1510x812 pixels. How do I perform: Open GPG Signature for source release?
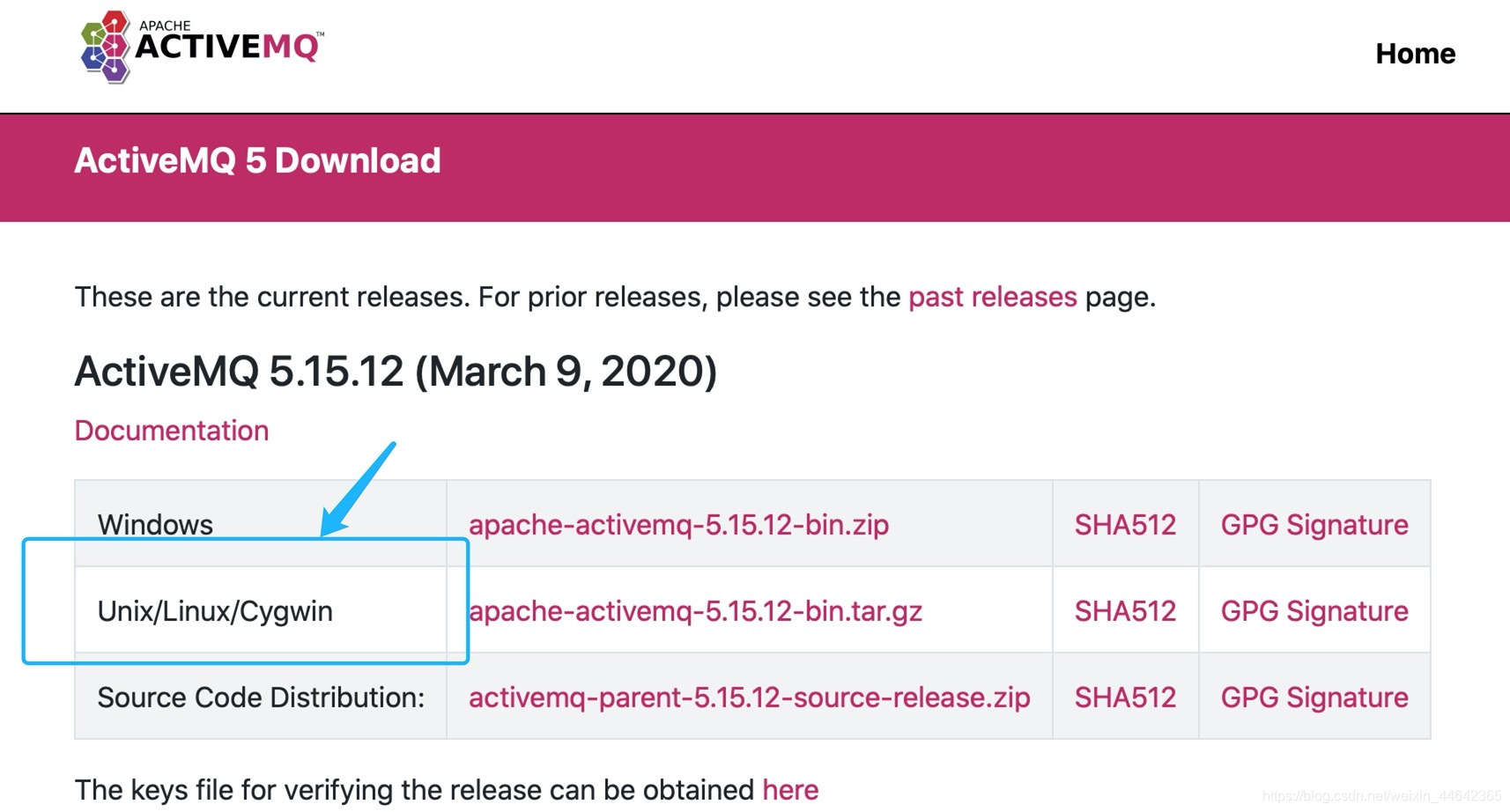(1314, 697)
